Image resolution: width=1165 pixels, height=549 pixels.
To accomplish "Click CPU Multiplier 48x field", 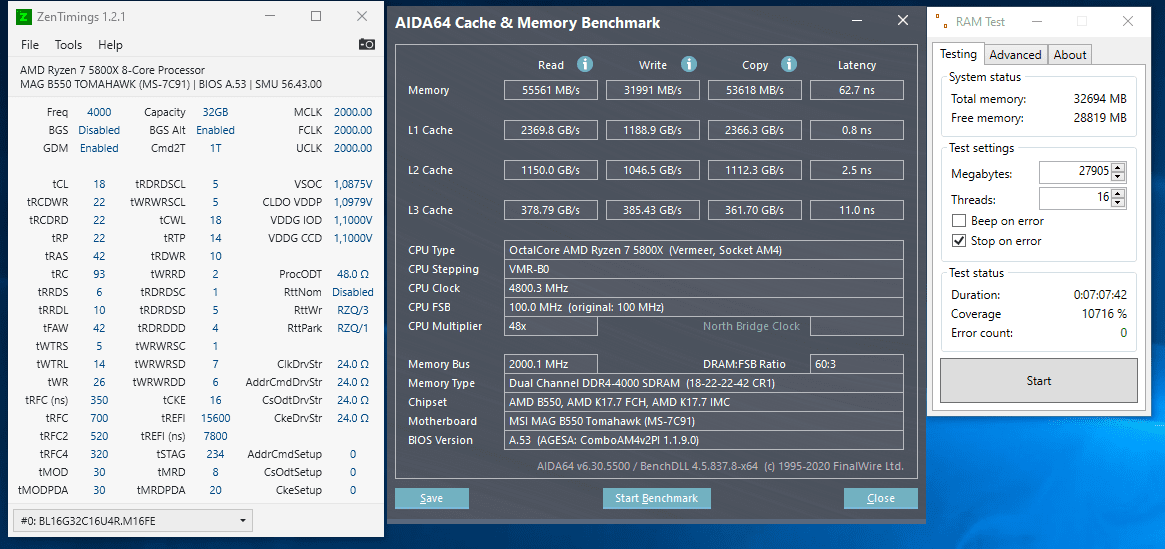I will click(x=551, y=326).
